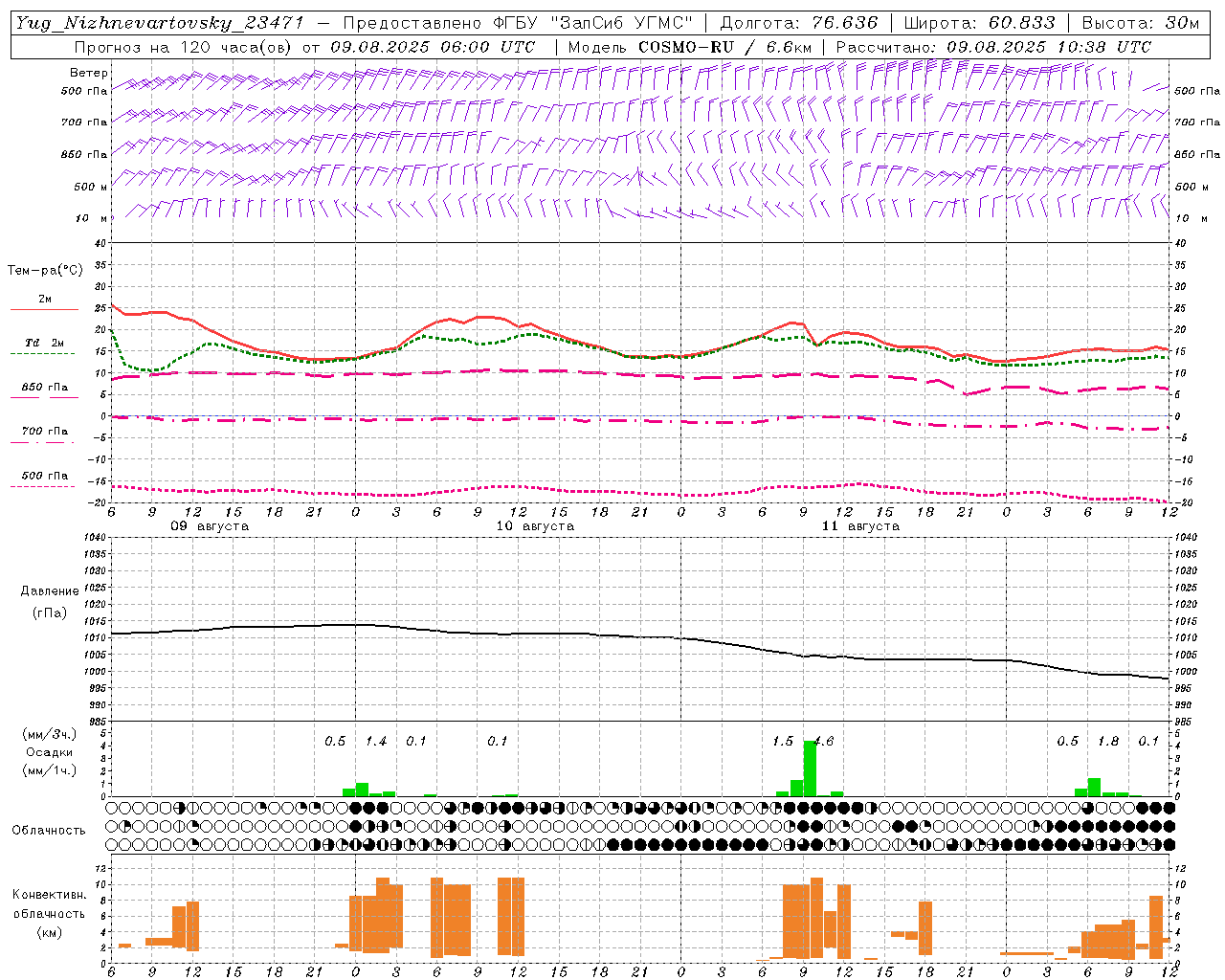This screenshot has height=980, width=1225.
Task: Click the tallest green precipitation bar
Action: (x=810, y=768)
